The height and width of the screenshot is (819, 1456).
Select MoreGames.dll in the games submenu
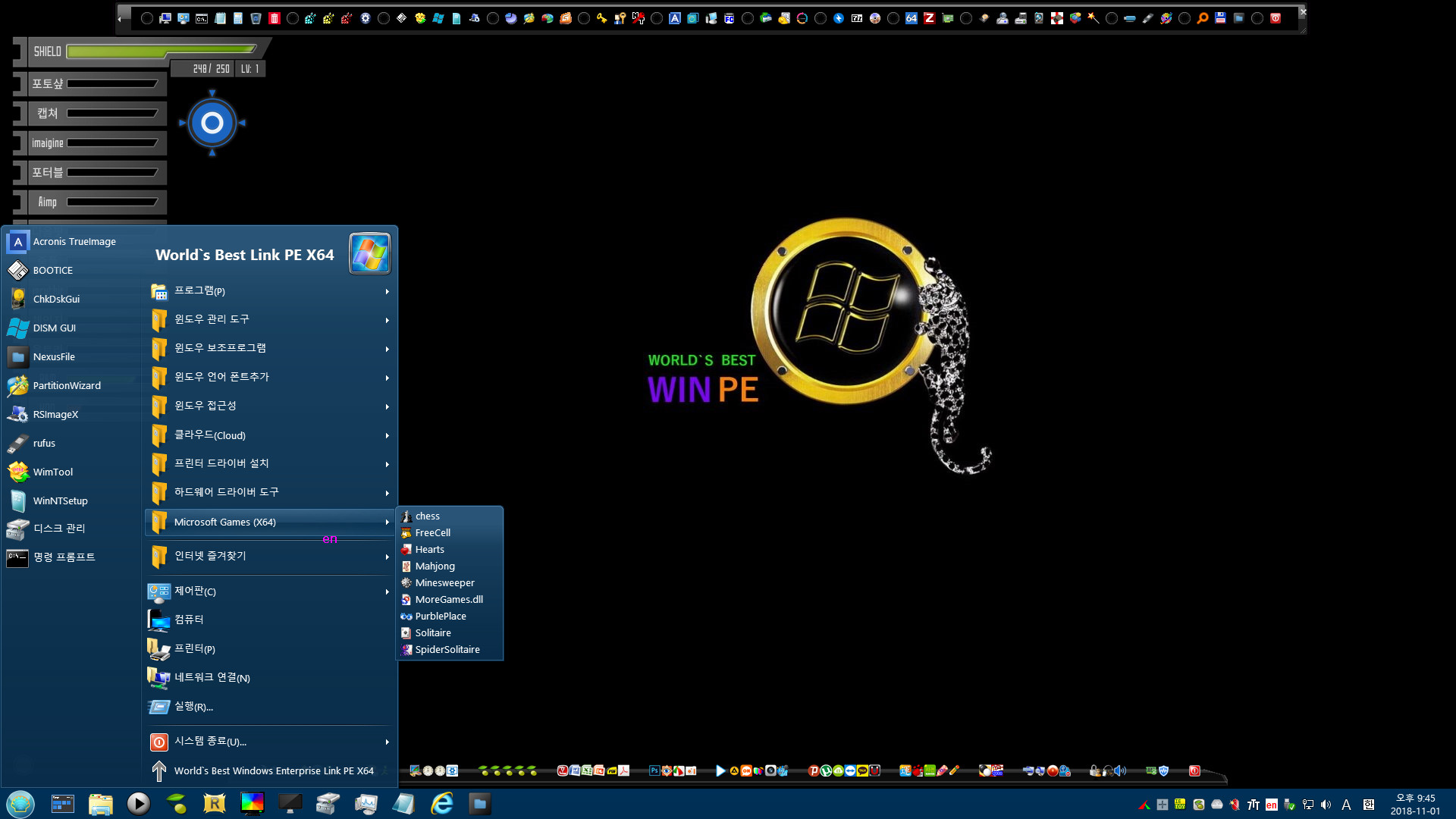tap(450, 599)
